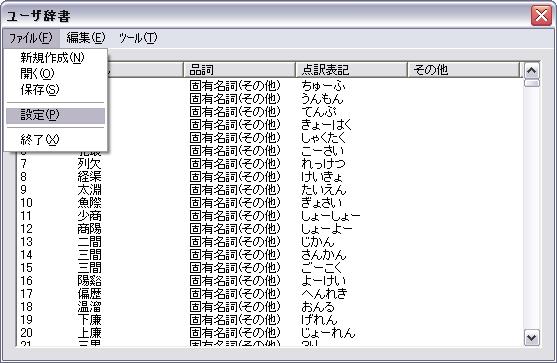Click the reading てんぷ
Screen dimensions: 557x363
click(319, 112)
